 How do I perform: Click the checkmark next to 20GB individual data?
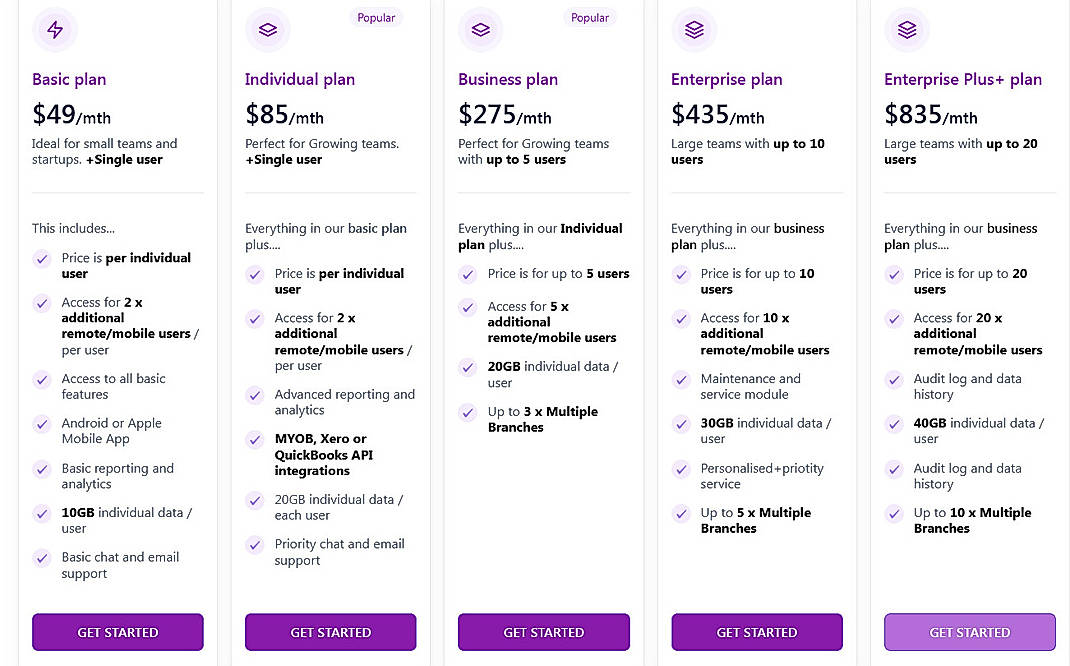click(467, 368)
